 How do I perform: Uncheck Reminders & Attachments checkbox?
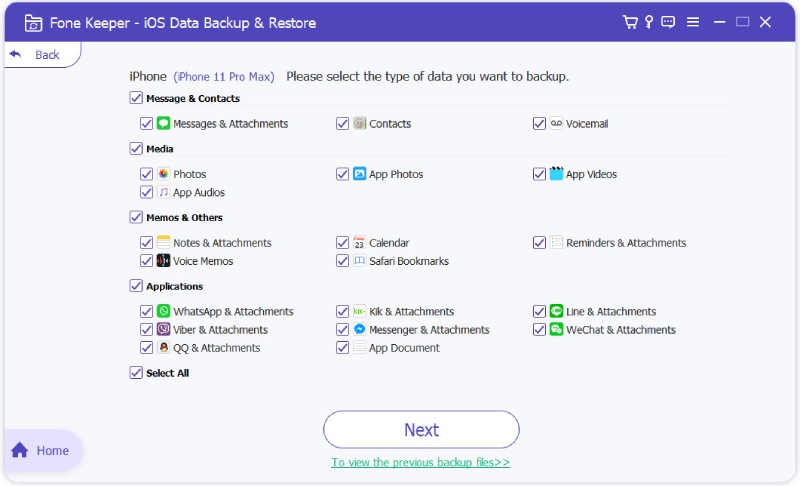tap(539, 242)
